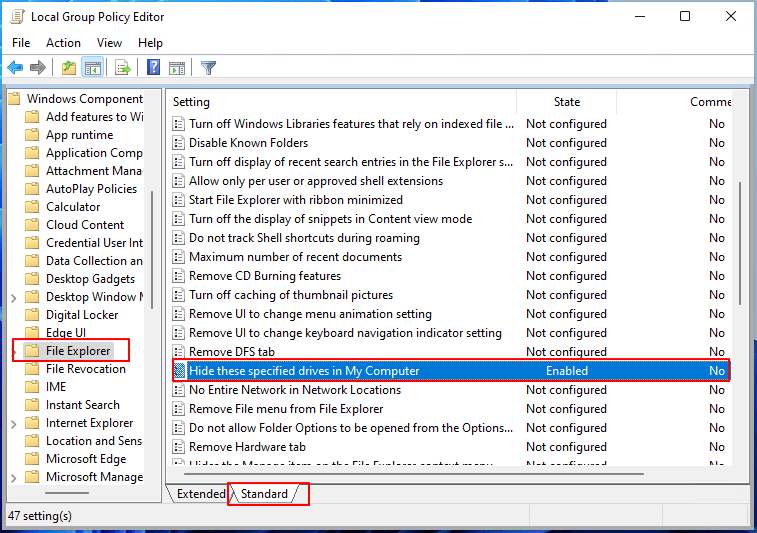Click the Back arrow toolbar icon

click(x=15, y=68)
